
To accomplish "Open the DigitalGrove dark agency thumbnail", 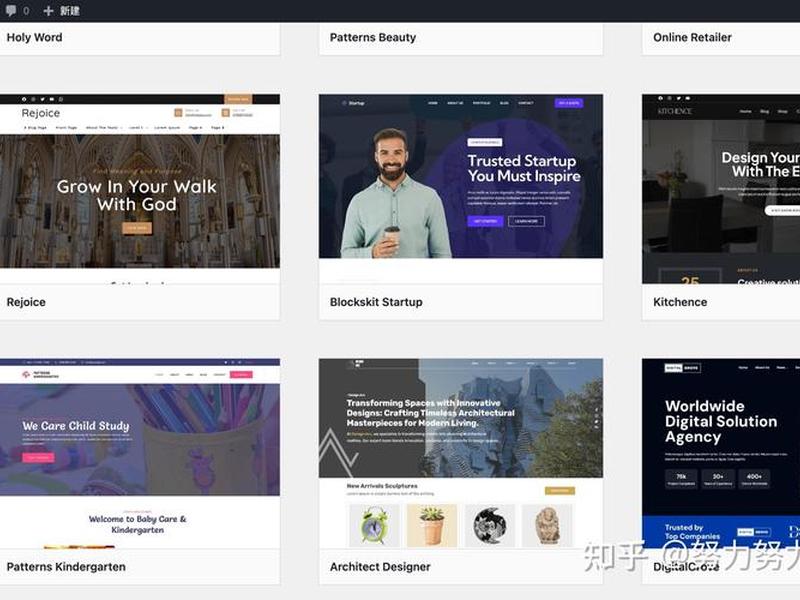I will click(721, 454).
